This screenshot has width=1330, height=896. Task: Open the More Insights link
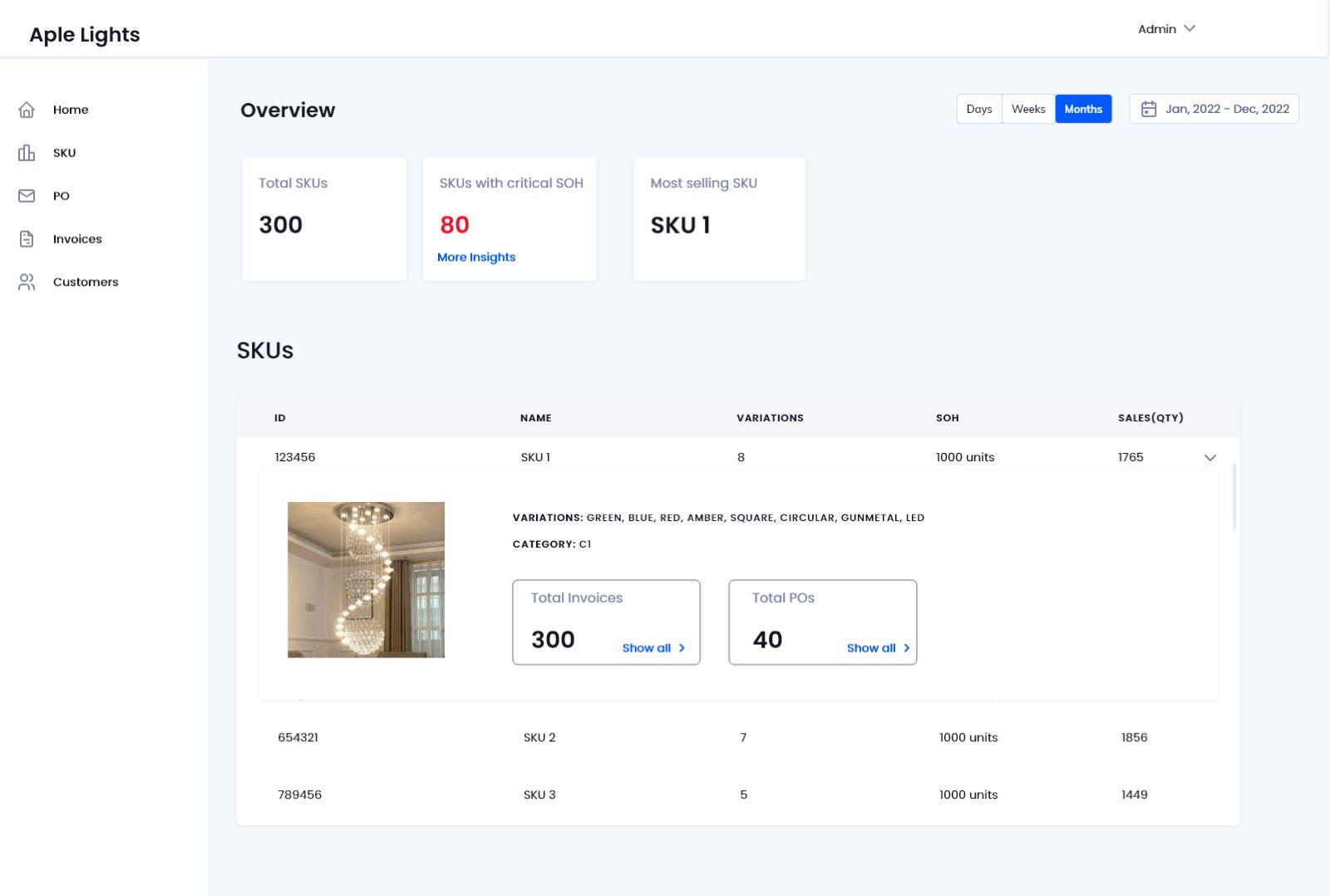pos(476,258)
